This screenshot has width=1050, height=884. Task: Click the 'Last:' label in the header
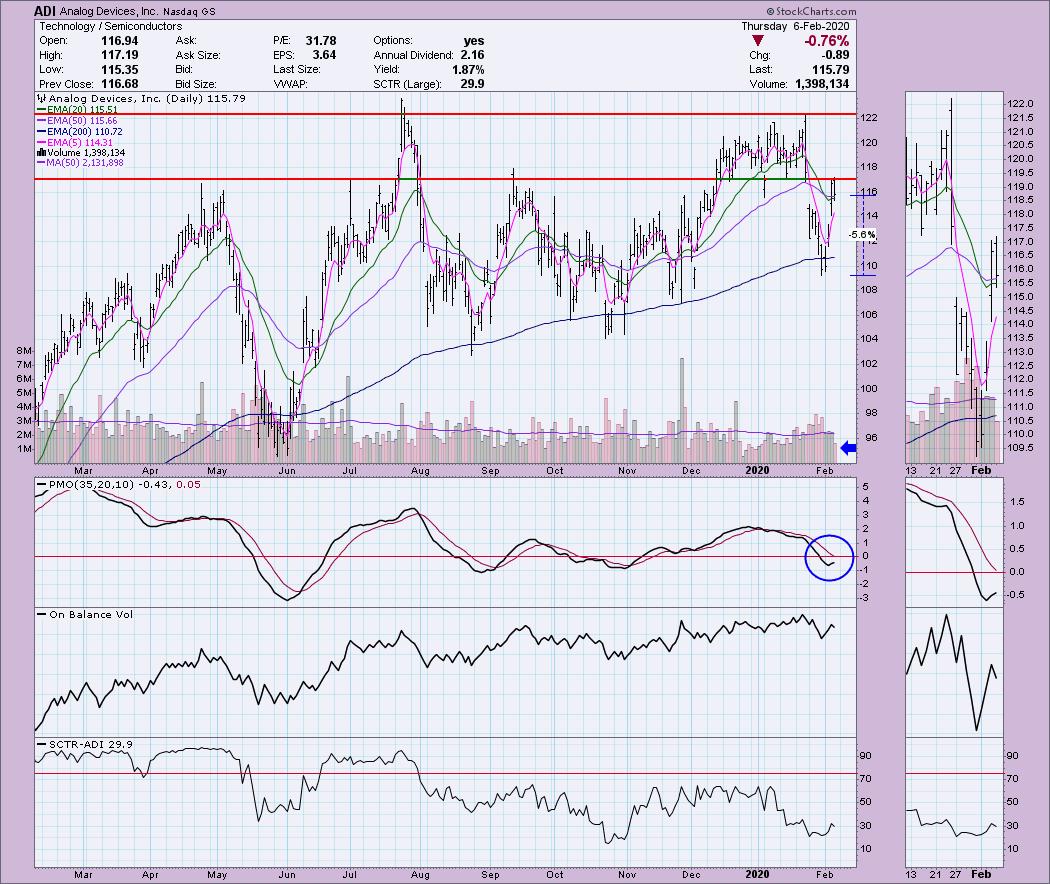point(761,69)
